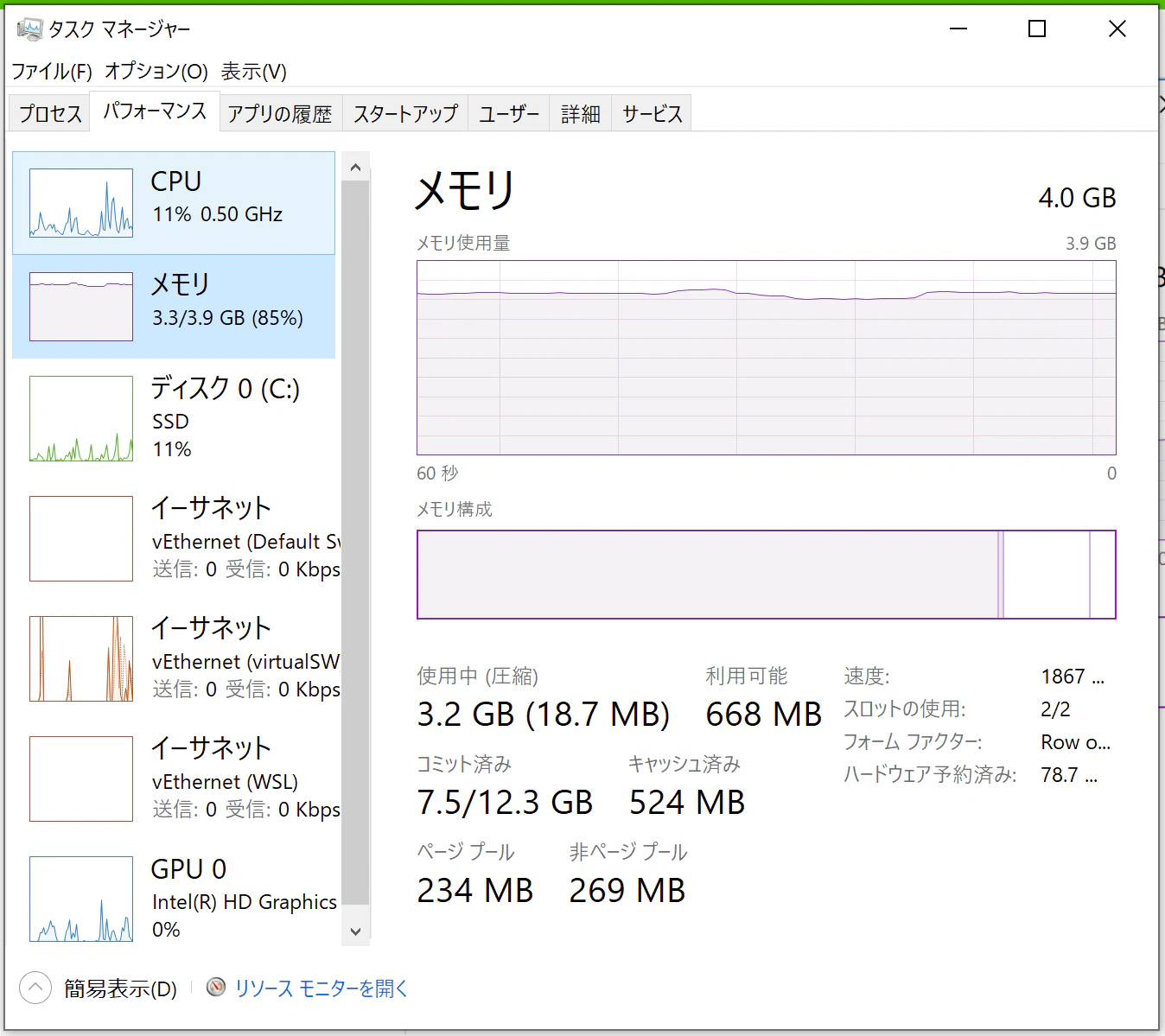Screen dimensions: 1165x1036
Task: Select the vEthernet (WSL) graph thumbnail
Action: click(x=81, y=779)
